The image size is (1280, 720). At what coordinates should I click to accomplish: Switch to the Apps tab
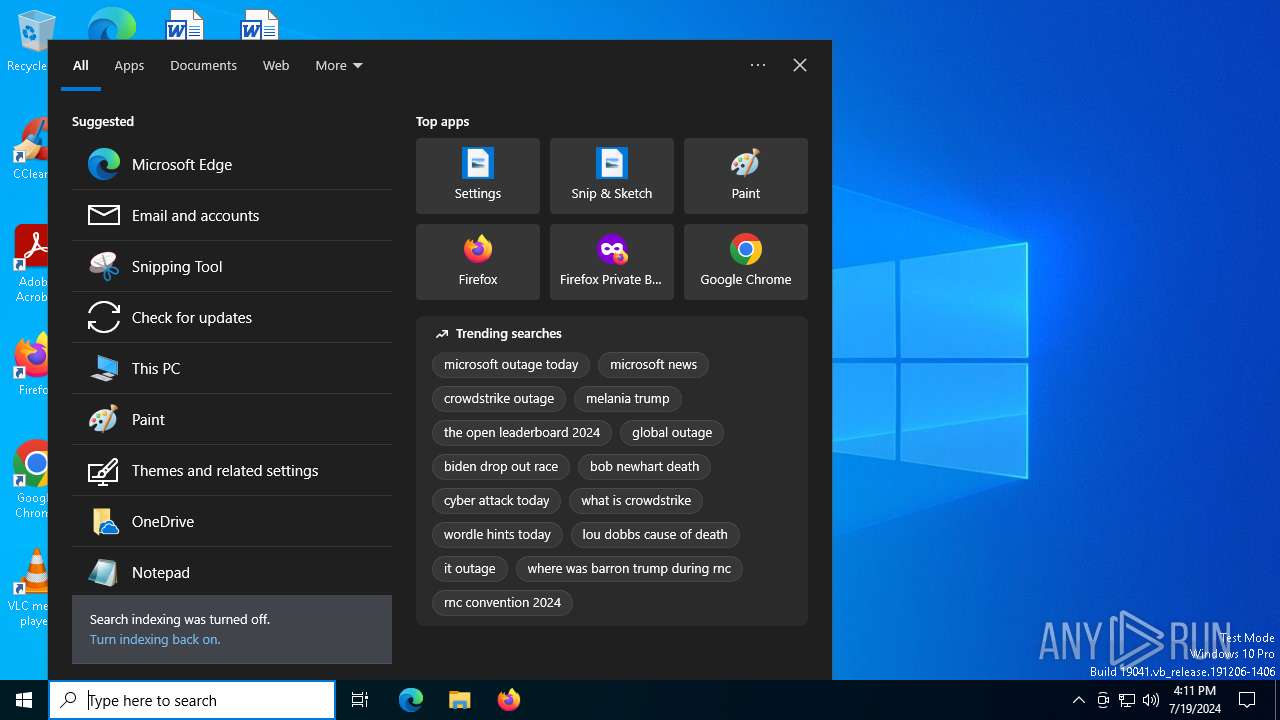click(x=129, y=66)
